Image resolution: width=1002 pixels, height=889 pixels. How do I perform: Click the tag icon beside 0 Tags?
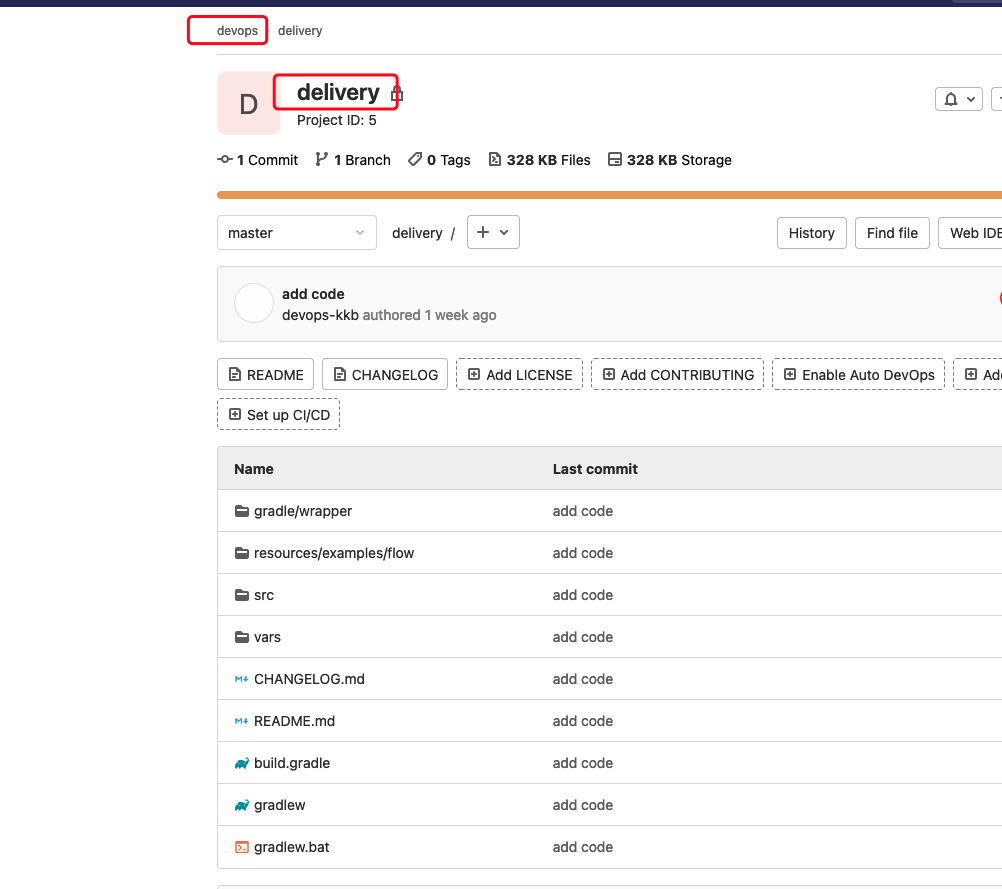(x=415, y=159)
